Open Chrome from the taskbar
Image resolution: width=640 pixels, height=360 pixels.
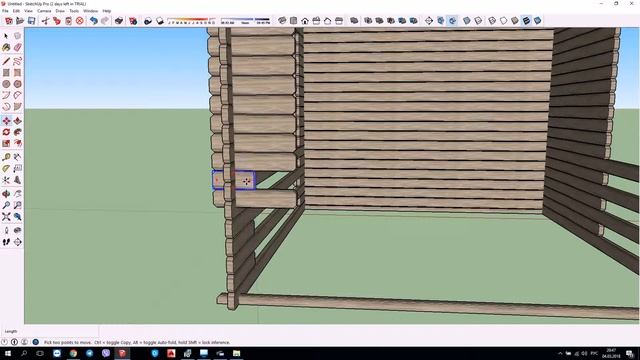coord(73,353)
